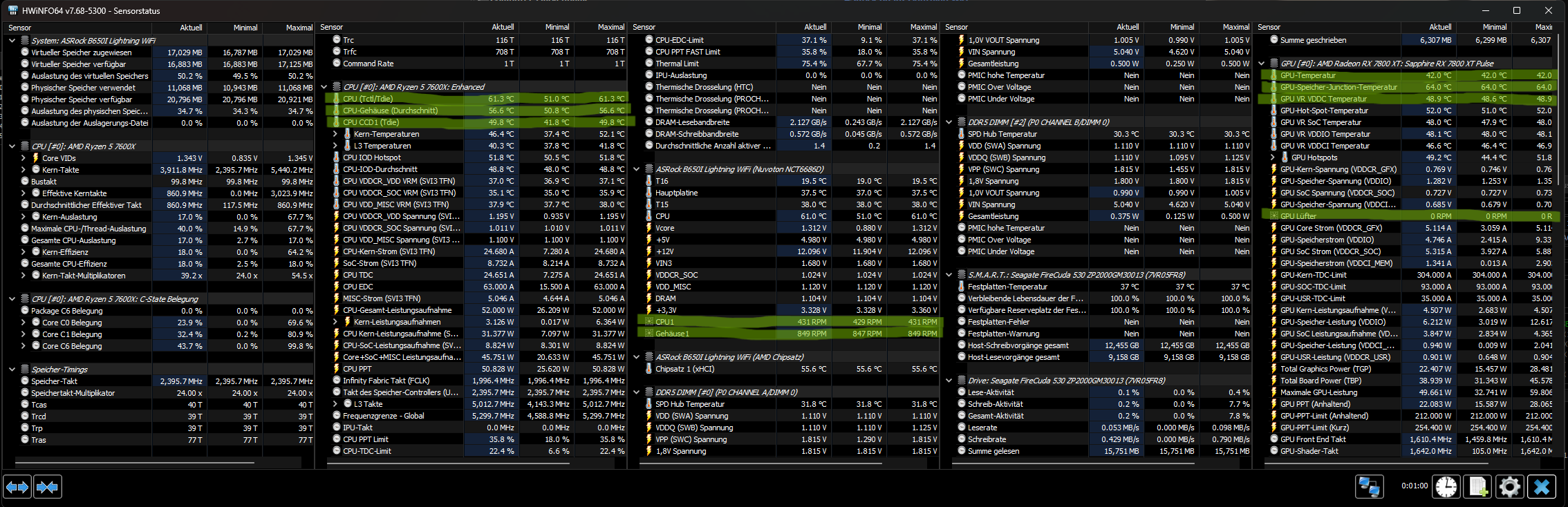Viewport: 1568px width, 507px height.
Task: Click fan icon beside GPU Lüfter
Action: point(1273,216)
